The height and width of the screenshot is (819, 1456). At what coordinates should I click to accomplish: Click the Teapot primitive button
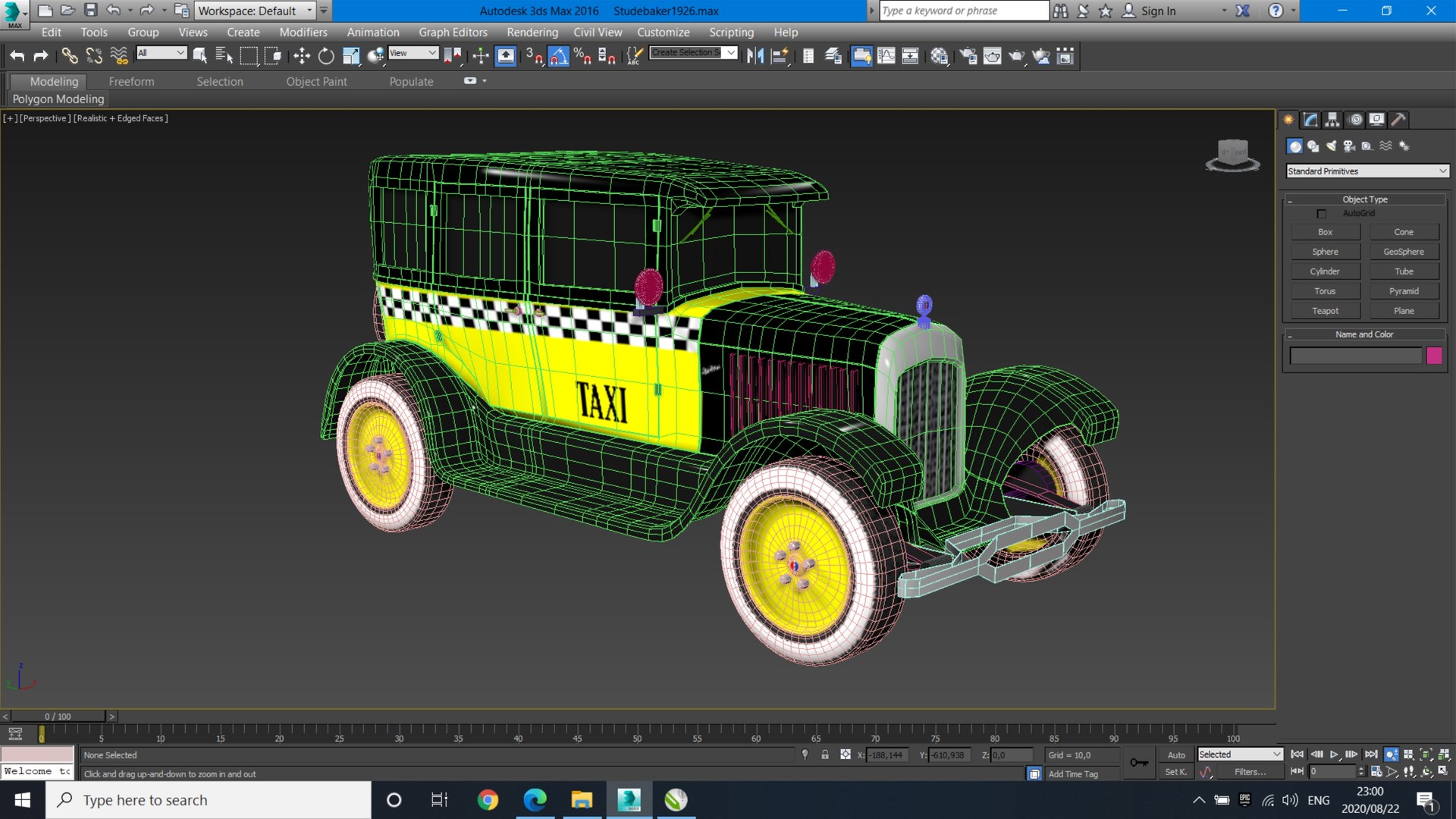click(1325, 311)
